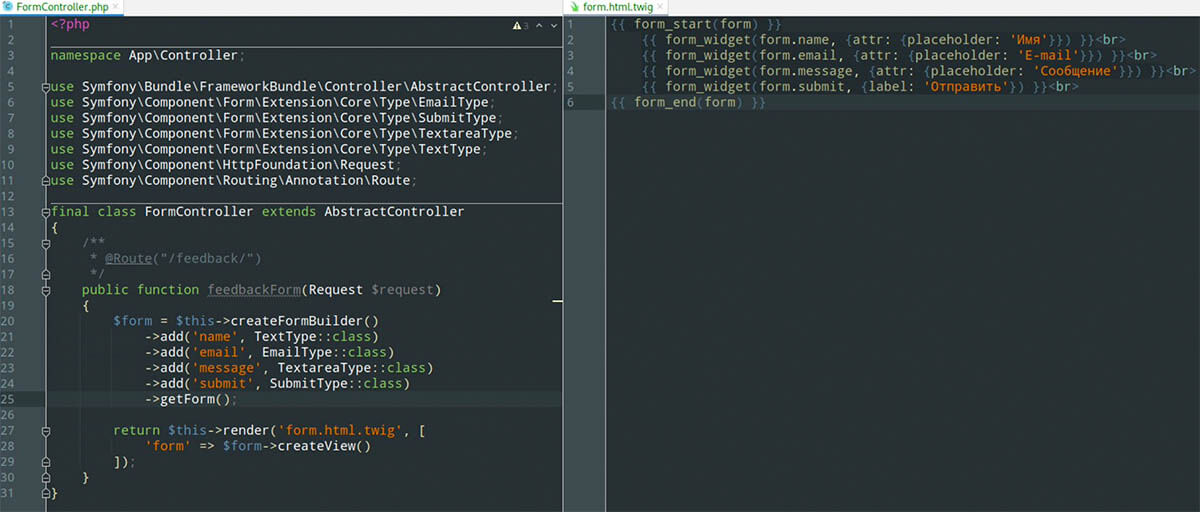Viewport: 1200px width, 512px height.
Task: Click the 'submit' string in add call
Action: click(222, 384)
